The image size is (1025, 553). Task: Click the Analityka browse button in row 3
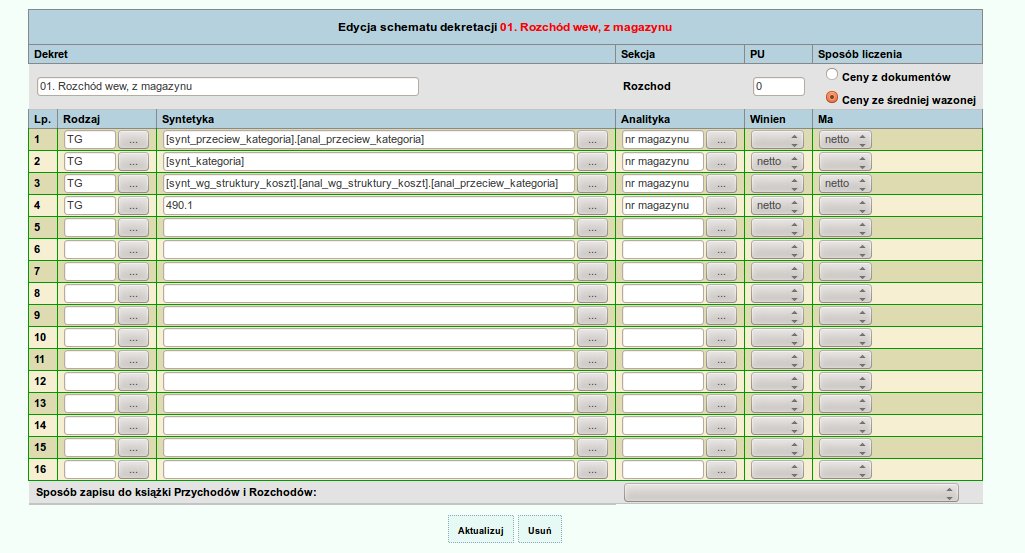720,184
